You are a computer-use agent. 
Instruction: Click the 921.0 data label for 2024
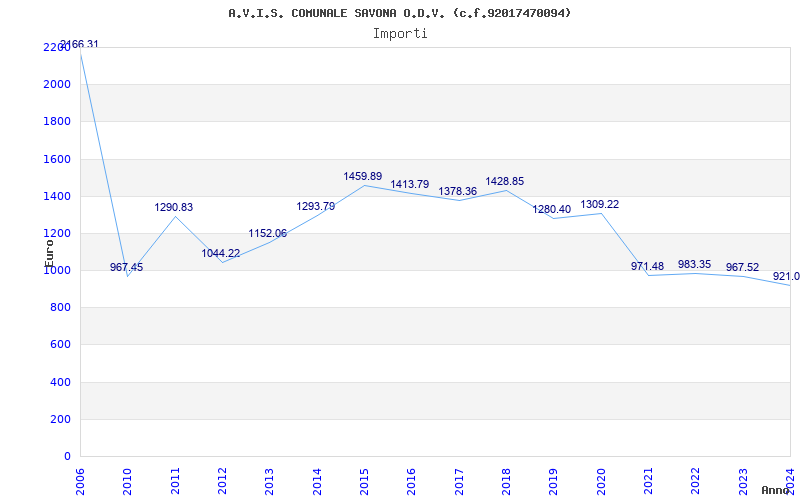click(x=786, y=277)
